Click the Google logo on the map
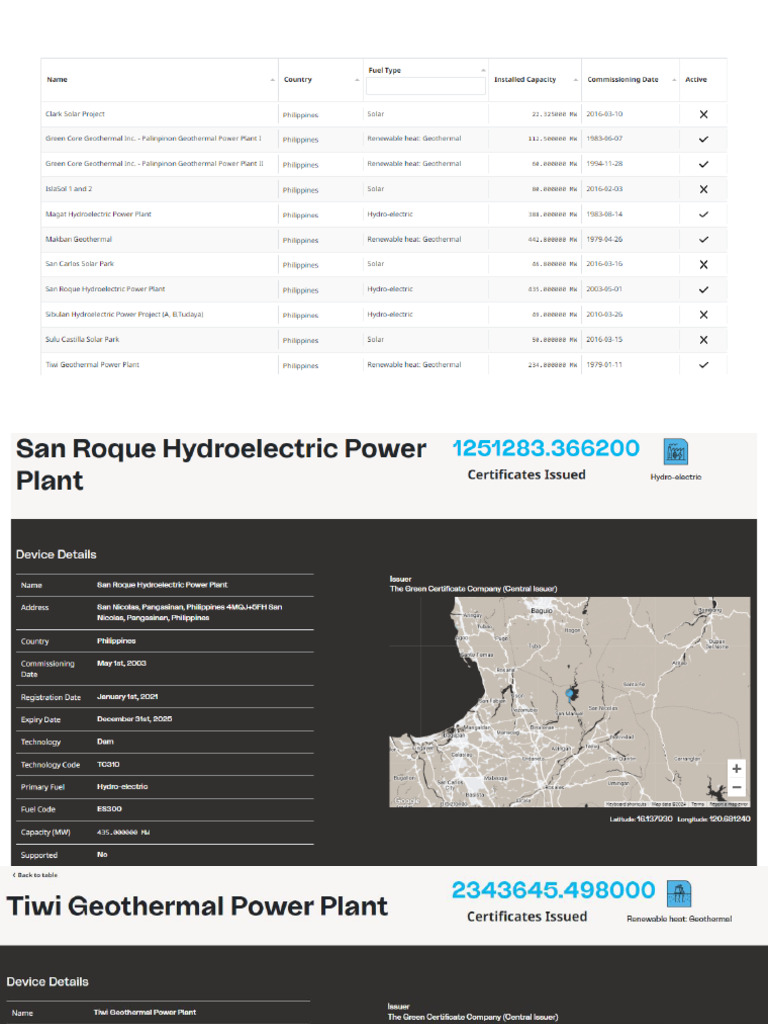The height and width of the screenshot is (1024, 768). click(406, 801)
